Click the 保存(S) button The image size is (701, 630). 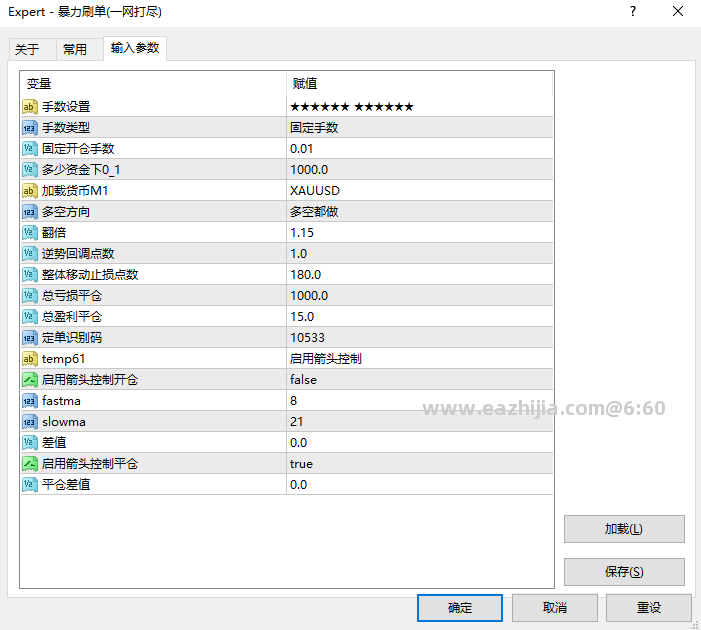624,572
